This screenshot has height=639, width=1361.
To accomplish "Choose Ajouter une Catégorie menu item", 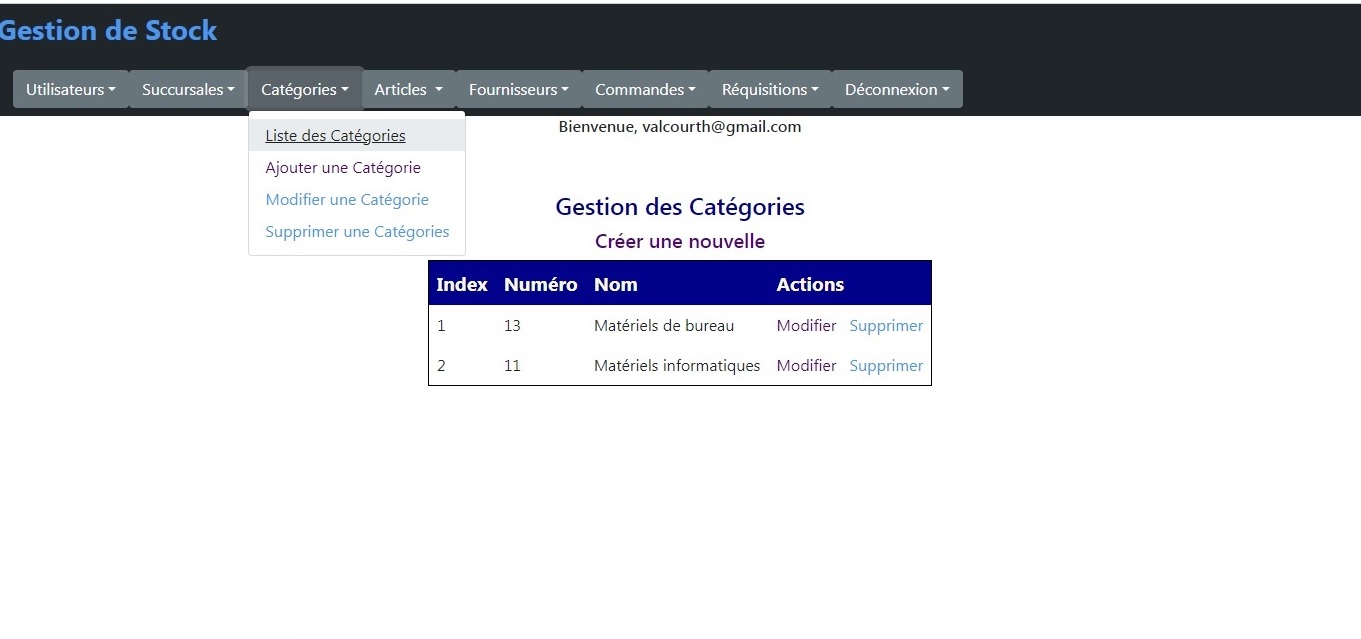I will (x=343, y=168).
